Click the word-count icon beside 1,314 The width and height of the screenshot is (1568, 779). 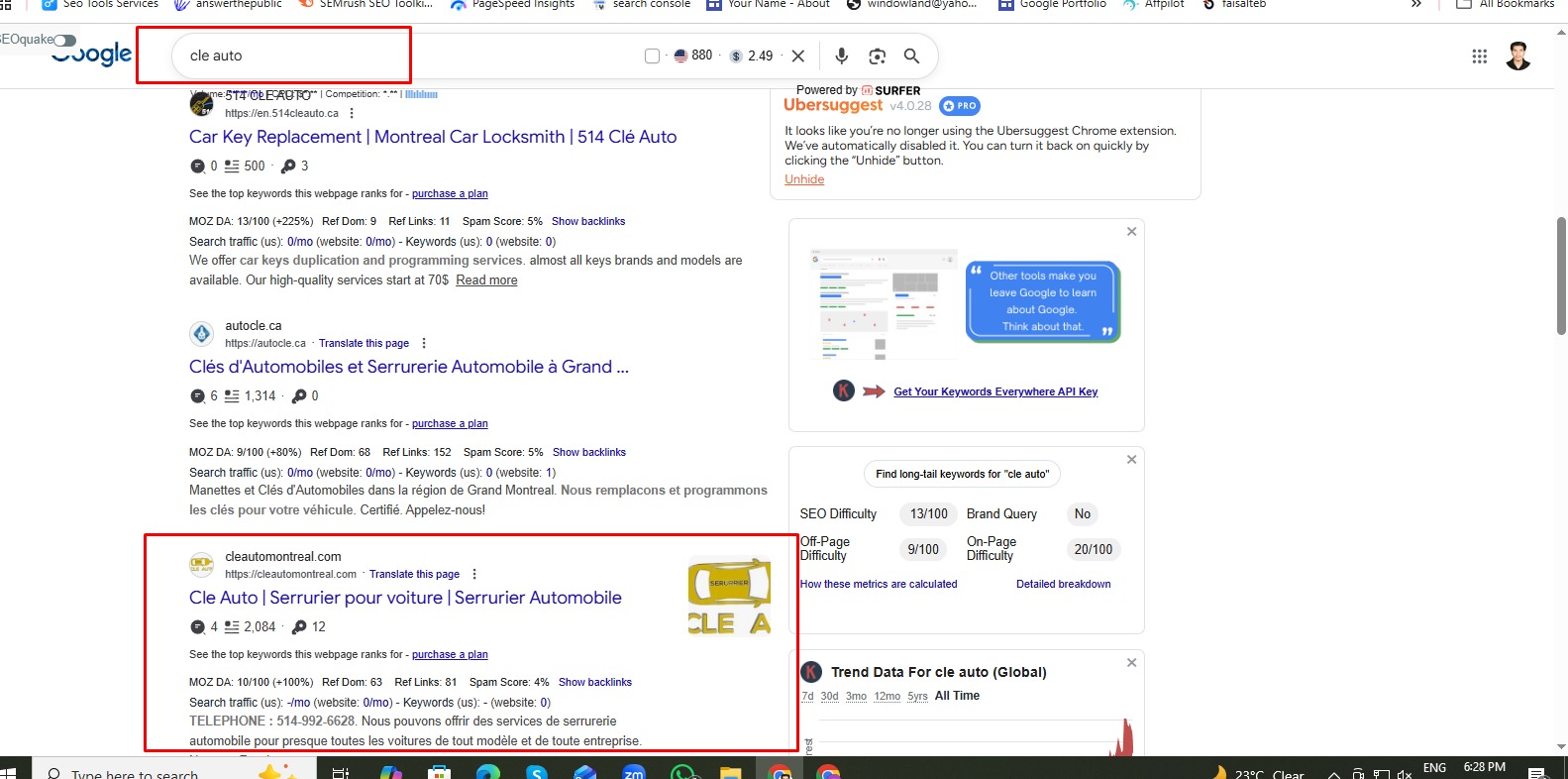point(232,396)
